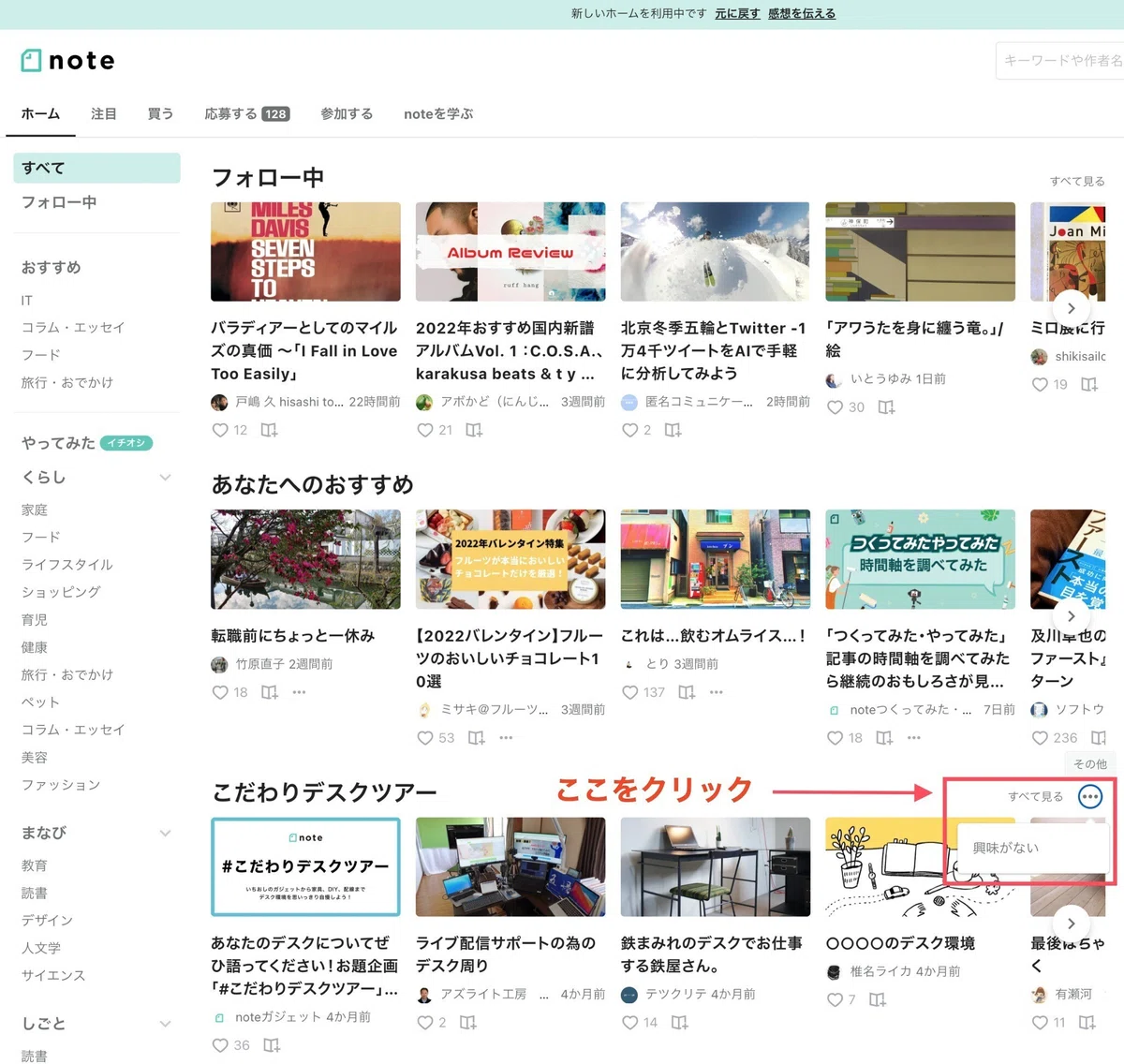Like the 鉄まみれのデスク article with 14 likes
Viewport: 1124px width, 1064px height.
630,1023
